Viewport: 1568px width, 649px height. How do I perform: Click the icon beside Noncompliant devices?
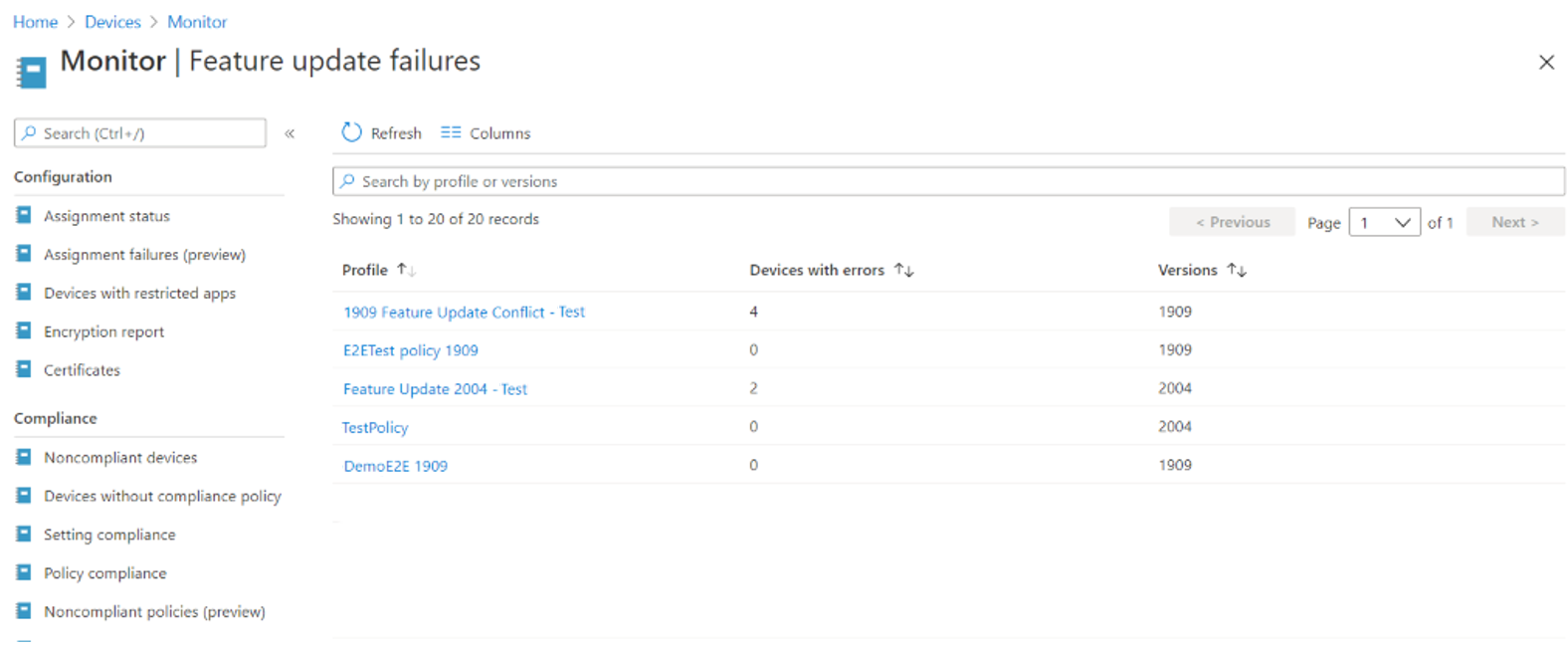point(24,457)
